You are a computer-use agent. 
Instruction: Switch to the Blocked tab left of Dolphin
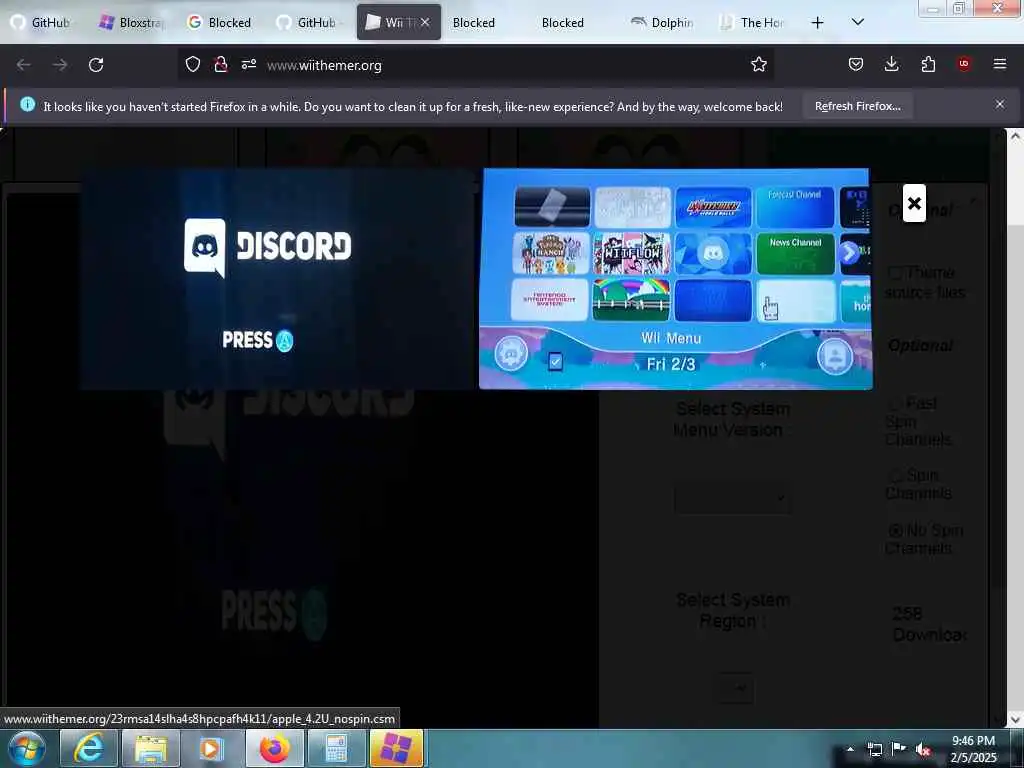562,22
